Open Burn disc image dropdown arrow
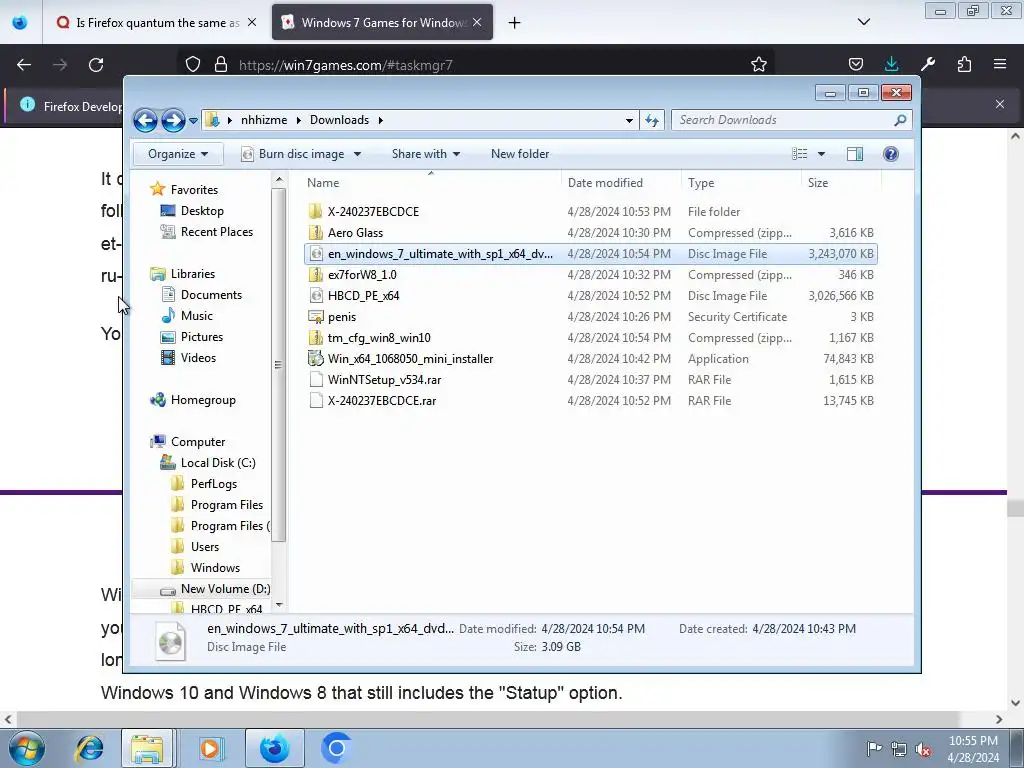The height and width of the screenshot is (768, 1024). 357,154
